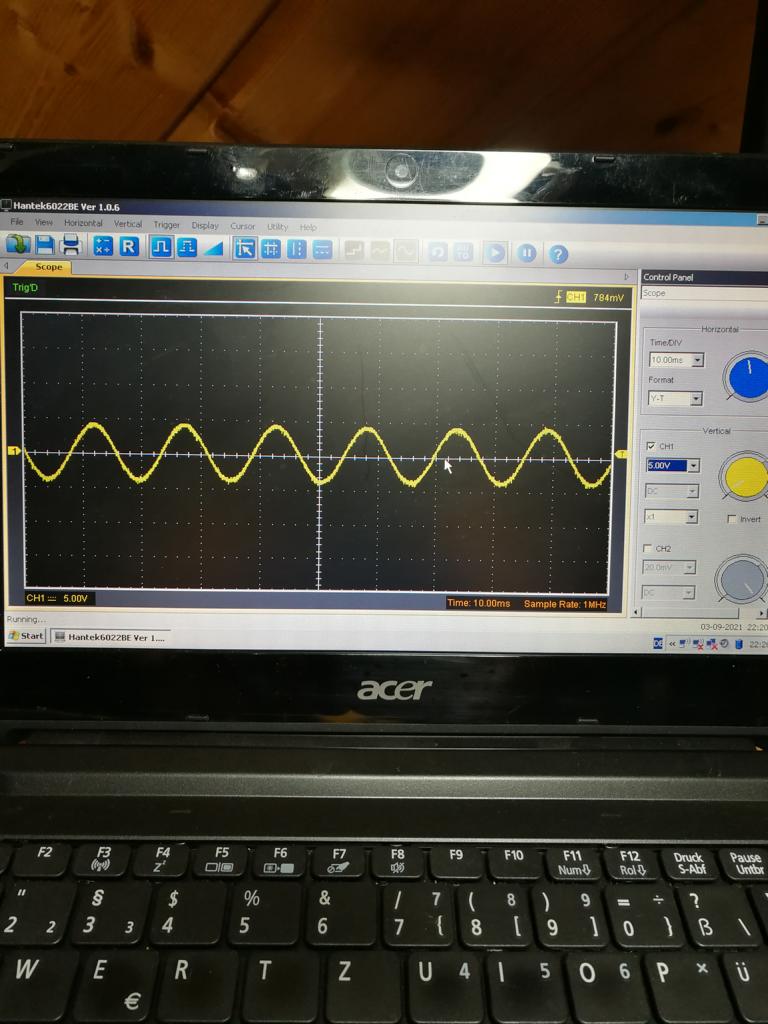
Task: Select the Scope tab
Action: 48,267
